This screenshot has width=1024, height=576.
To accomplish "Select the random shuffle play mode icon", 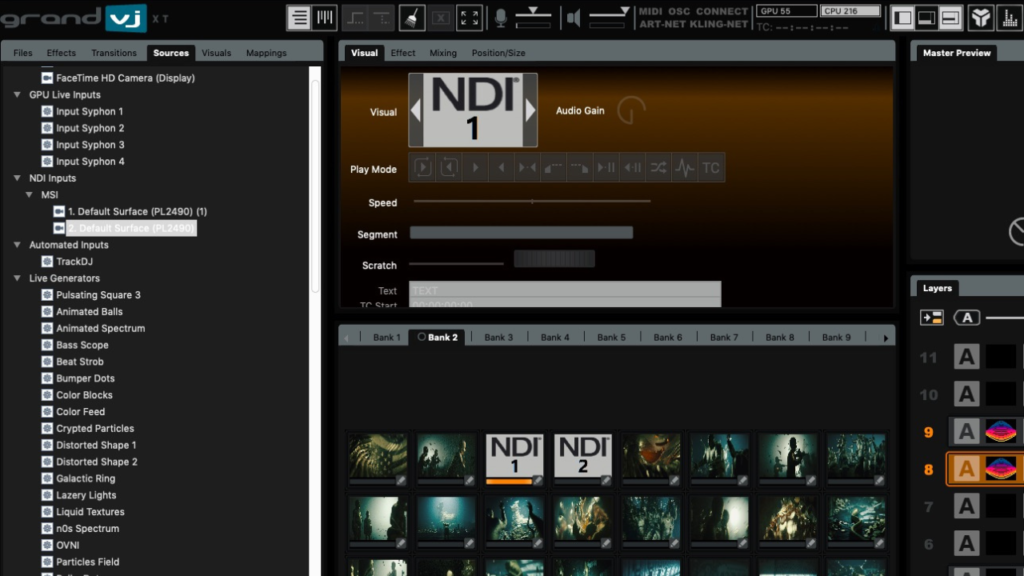I will [658, 168].
